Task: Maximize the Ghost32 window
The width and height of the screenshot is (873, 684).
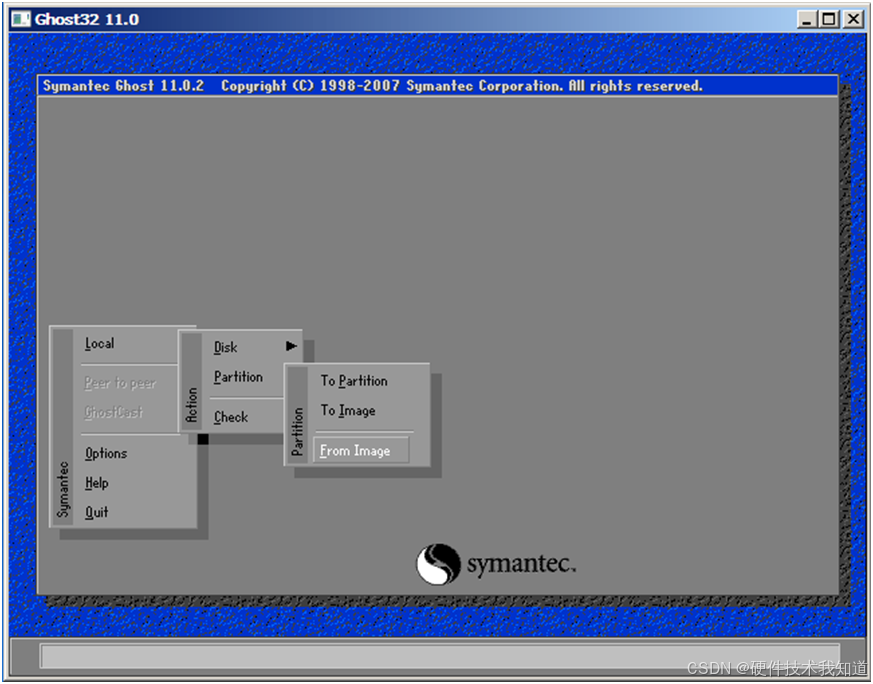Action: [828, 19]
